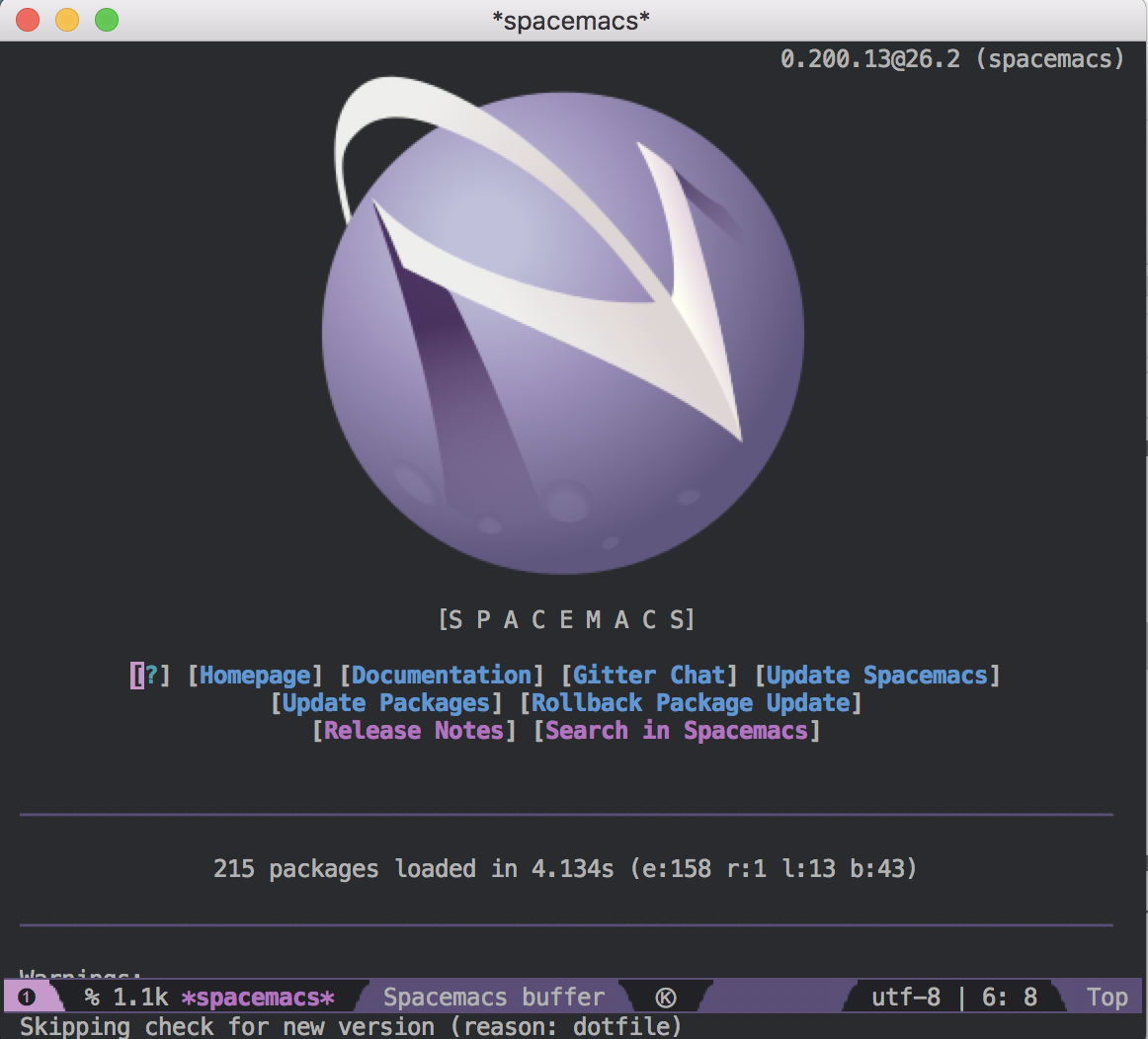Open the Gitter Chat link
Viewport: 1148px width, 1039px height.
coord(649,675)
